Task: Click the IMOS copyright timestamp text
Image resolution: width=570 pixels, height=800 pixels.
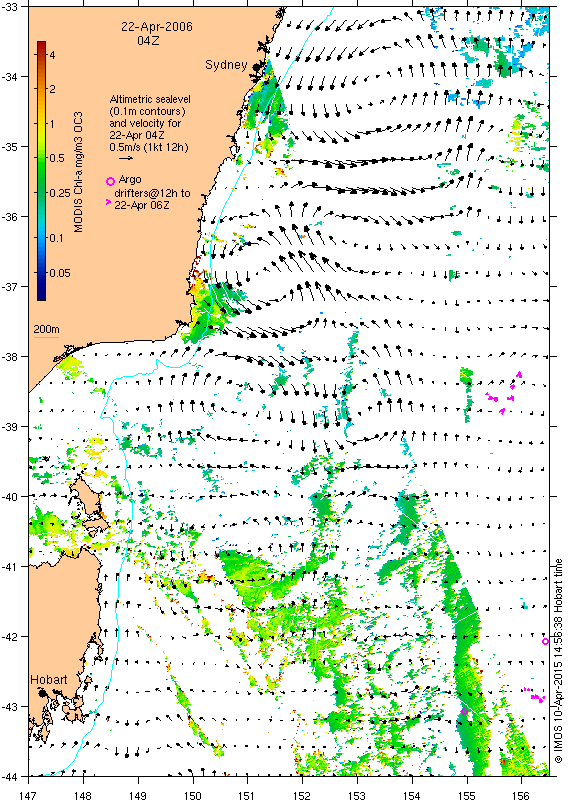Action: (558, 661)
